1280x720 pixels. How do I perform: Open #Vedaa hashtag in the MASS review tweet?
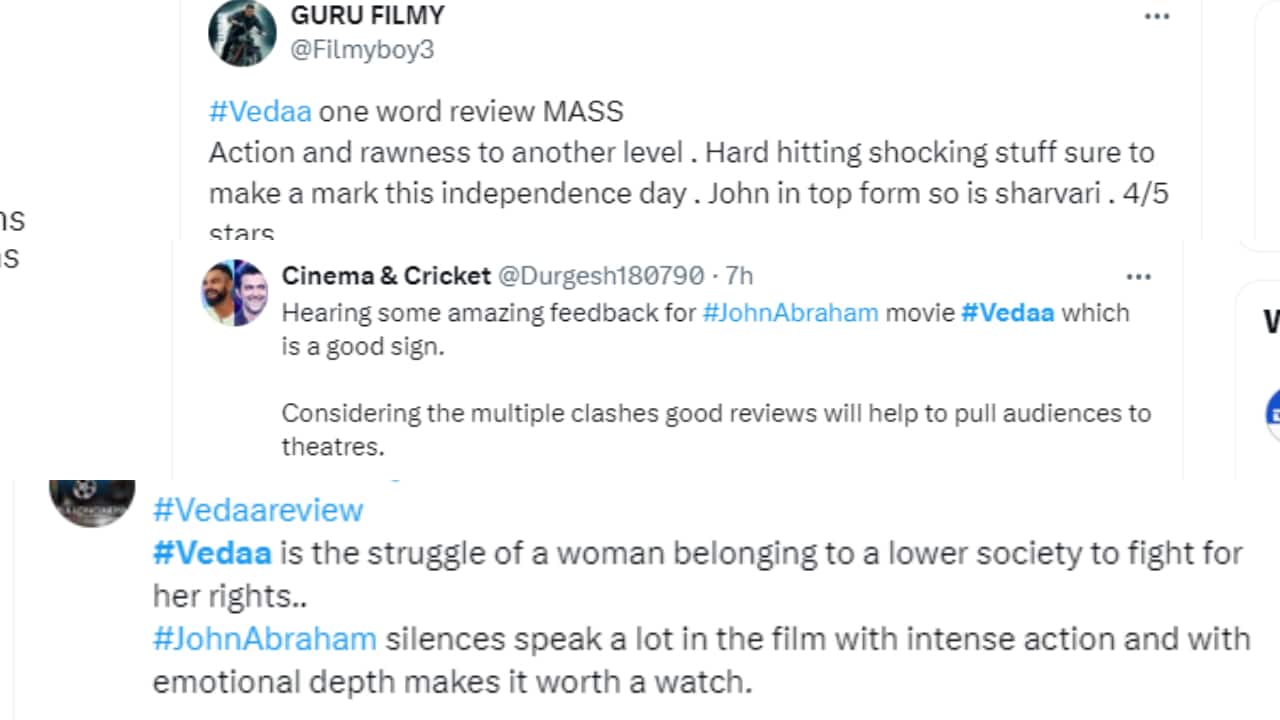point(260,111)
